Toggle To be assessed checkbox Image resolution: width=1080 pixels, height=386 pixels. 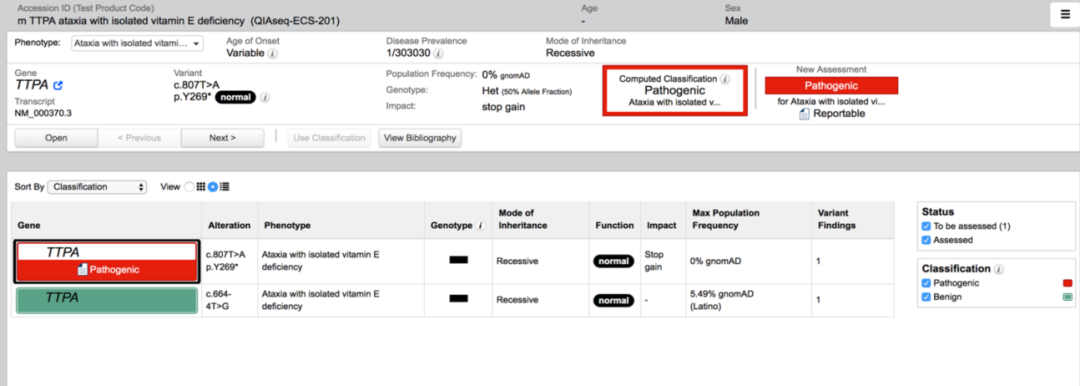click(x=926, y=226)
